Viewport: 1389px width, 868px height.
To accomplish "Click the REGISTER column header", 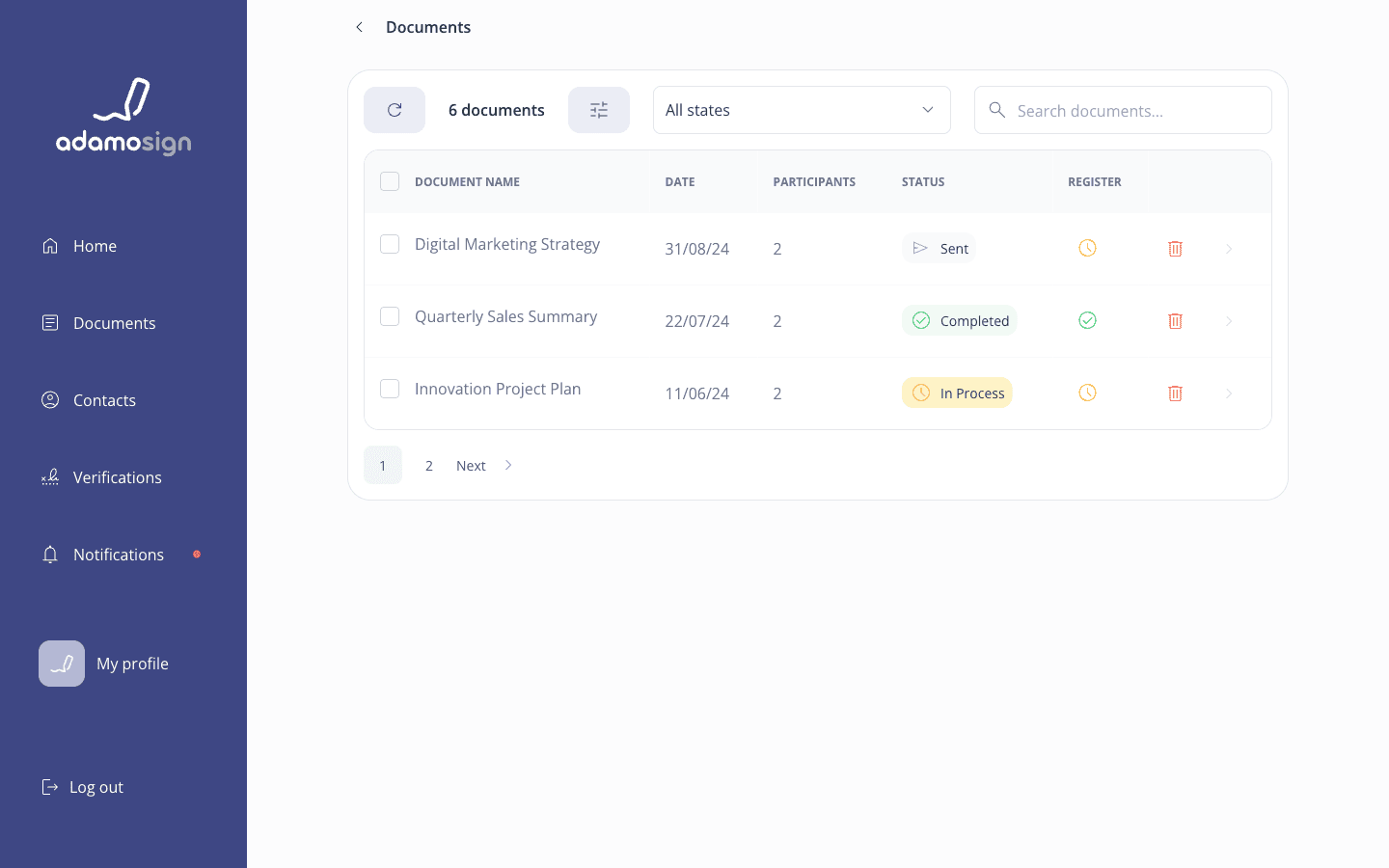I will 1095,181.
